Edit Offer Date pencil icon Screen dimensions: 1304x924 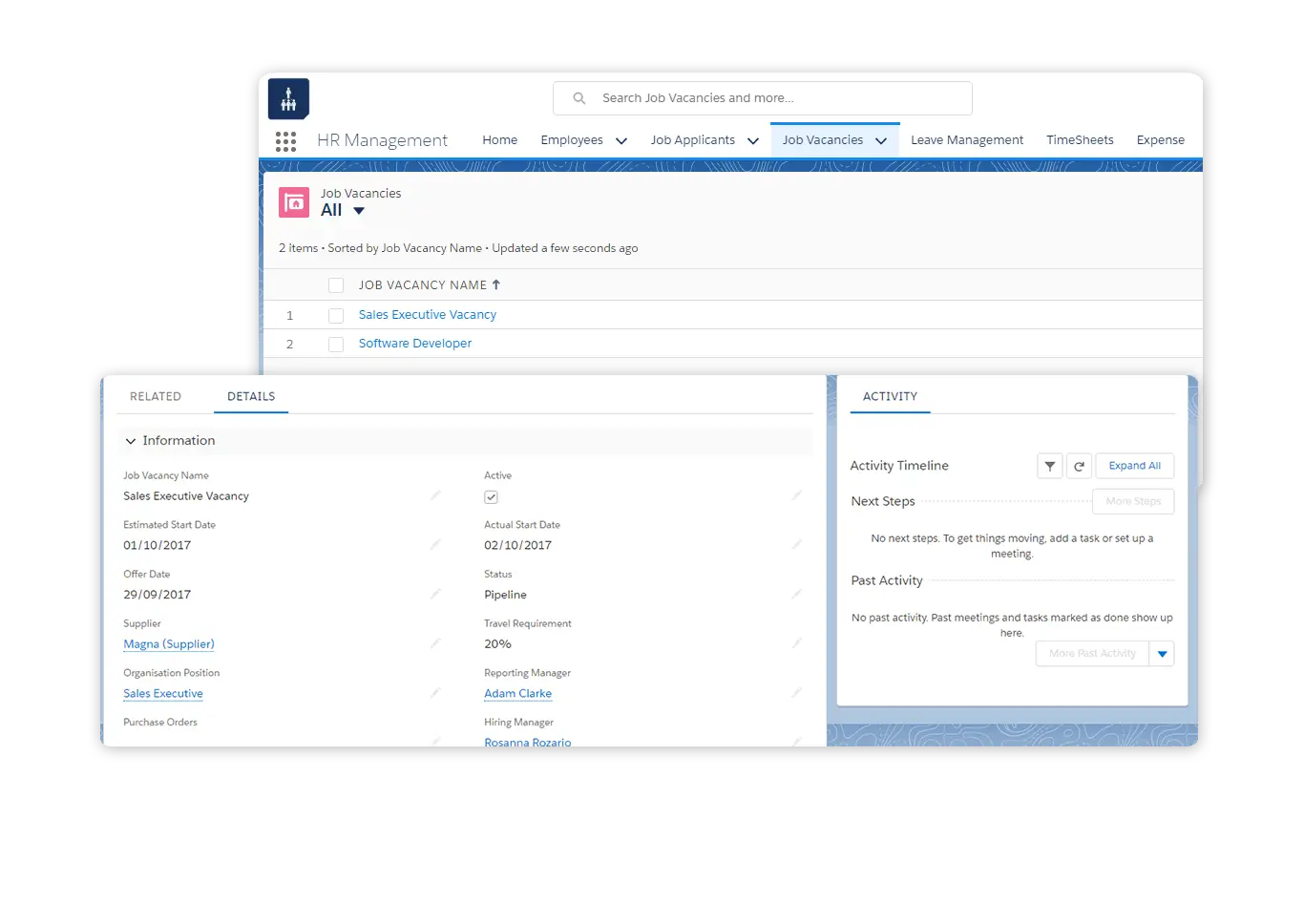coord(435,594)
